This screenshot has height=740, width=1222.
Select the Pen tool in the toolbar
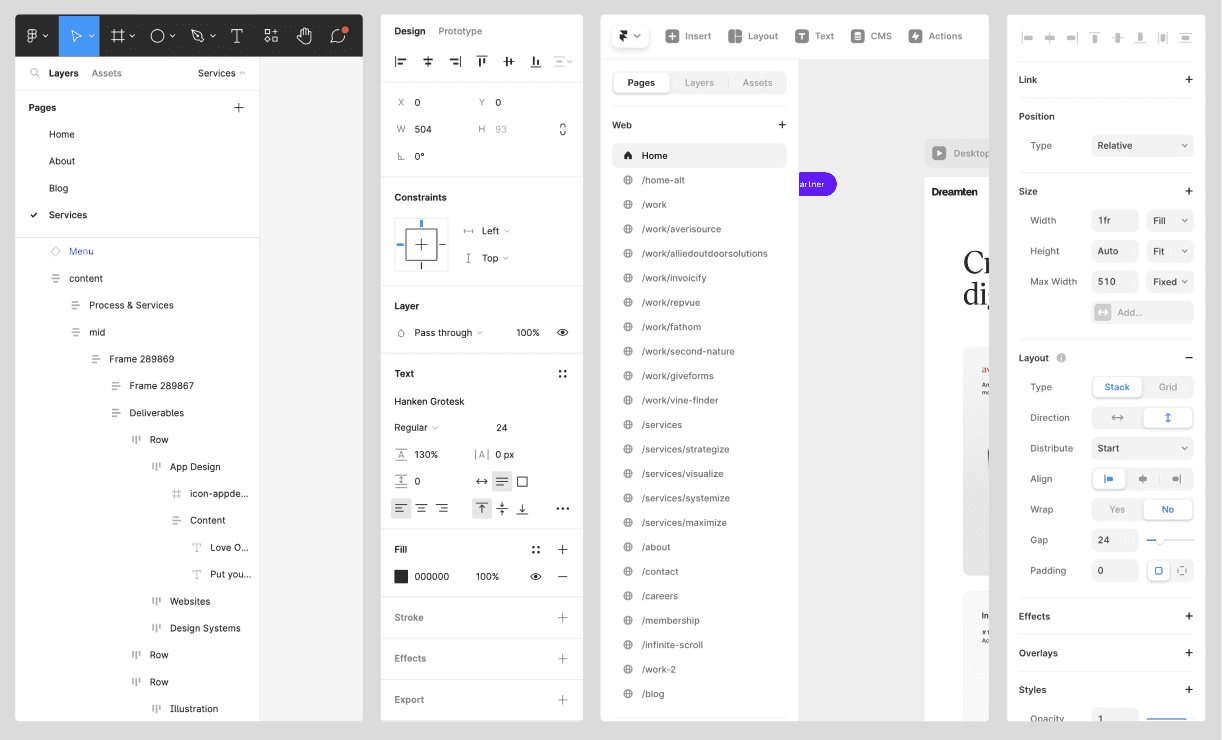tap(197, 35)
